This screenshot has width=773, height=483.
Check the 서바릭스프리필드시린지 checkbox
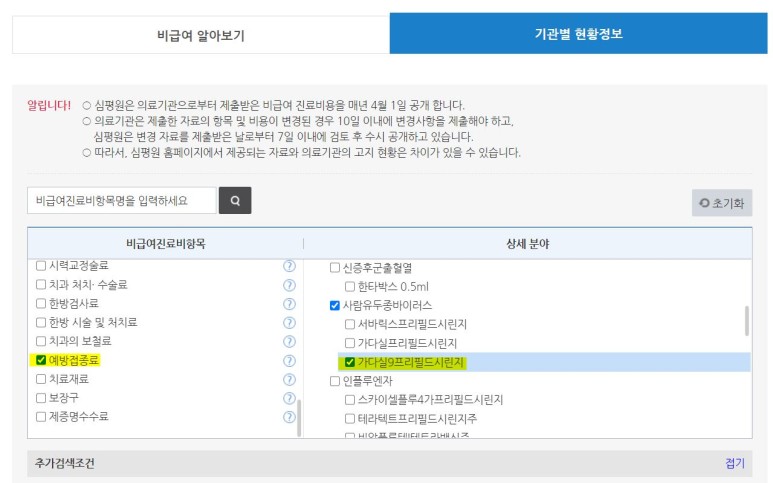[x=350, y=324]
